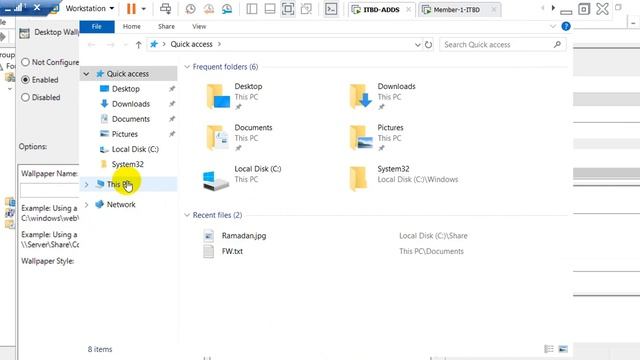Pause the virtual machine with the orange pause icon
Image resolution: width=640 pixels, height=360 pixels.
[131, 9]
